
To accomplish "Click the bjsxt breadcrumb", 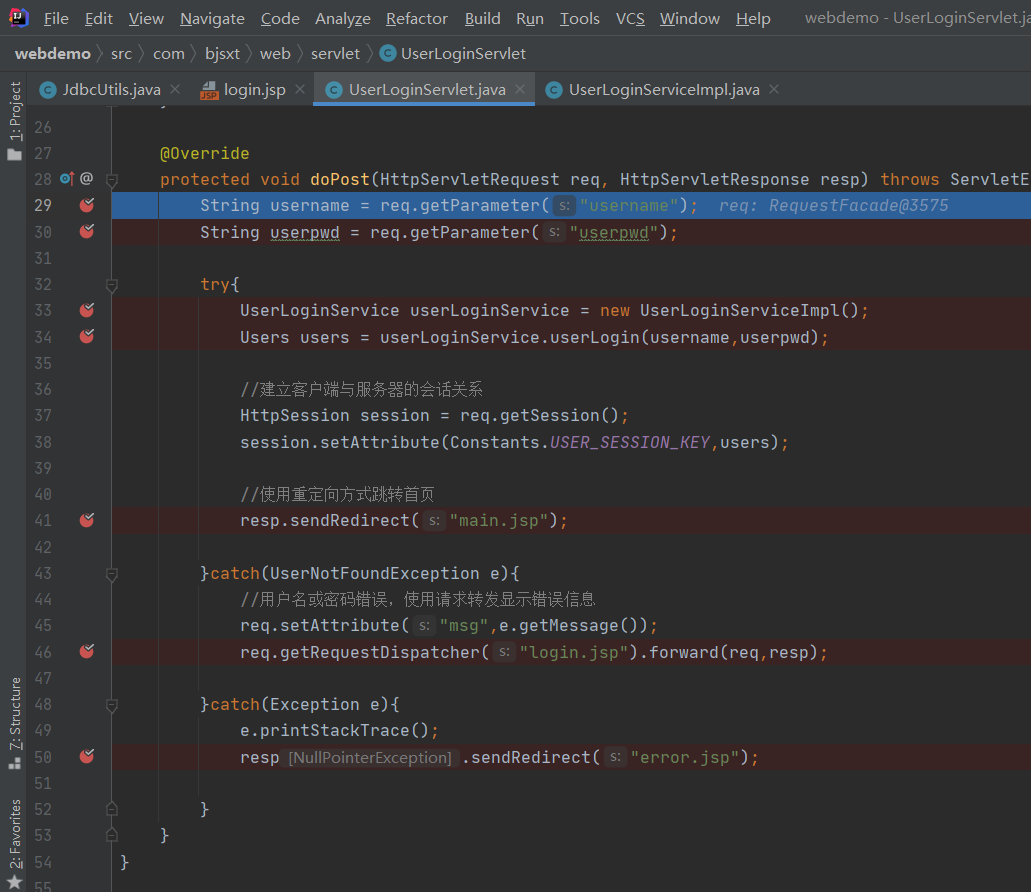I will [222, 54].
